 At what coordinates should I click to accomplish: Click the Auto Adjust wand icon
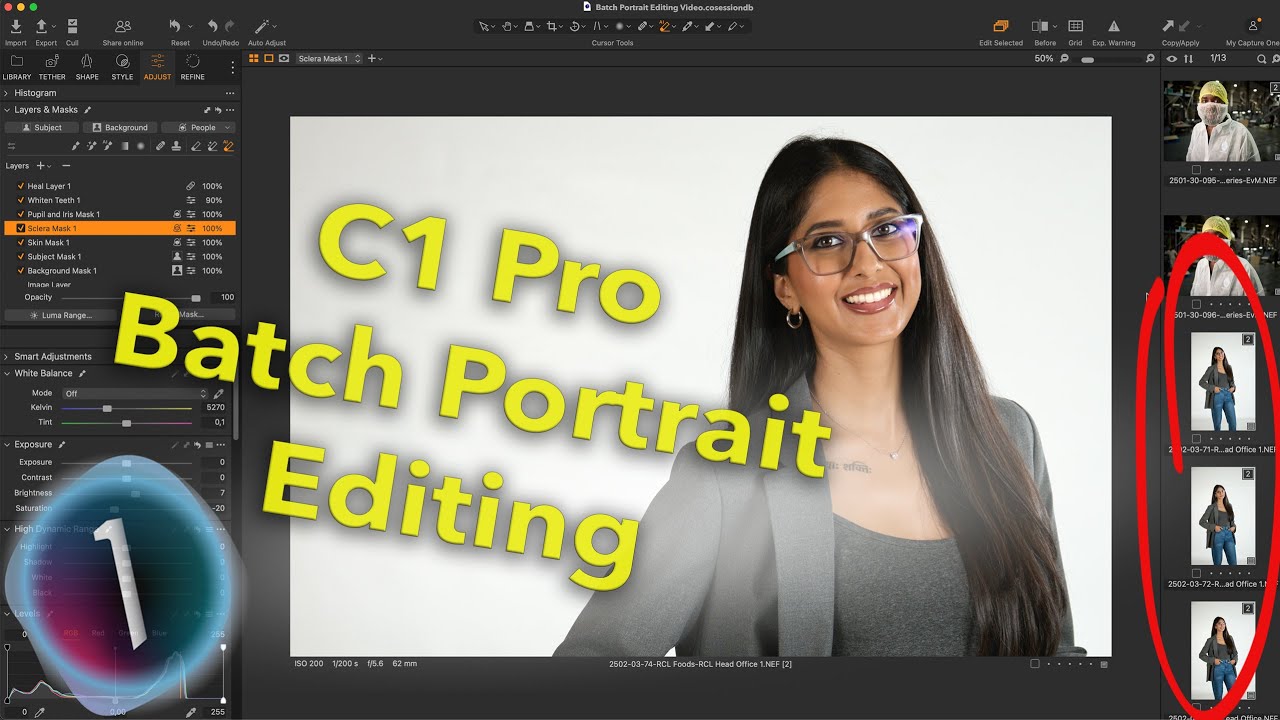263,26
